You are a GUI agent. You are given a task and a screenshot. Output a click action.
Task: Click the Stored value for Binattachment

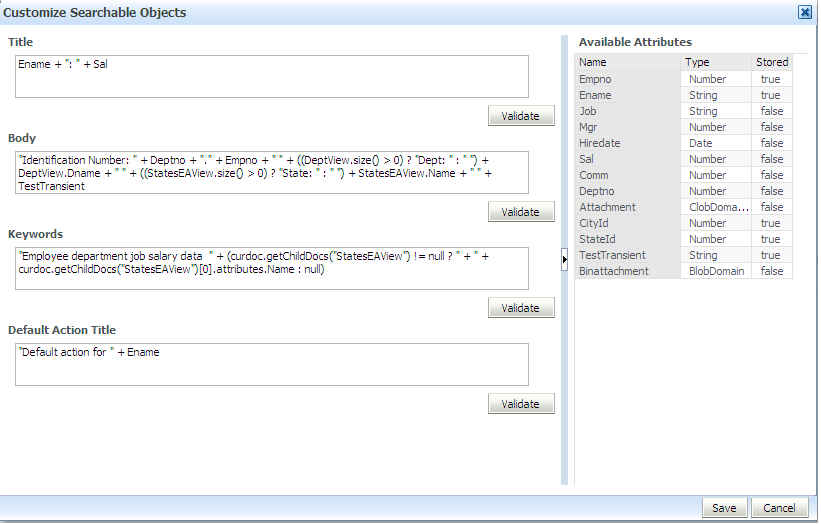pyautogui.click(x=772, y=271)
